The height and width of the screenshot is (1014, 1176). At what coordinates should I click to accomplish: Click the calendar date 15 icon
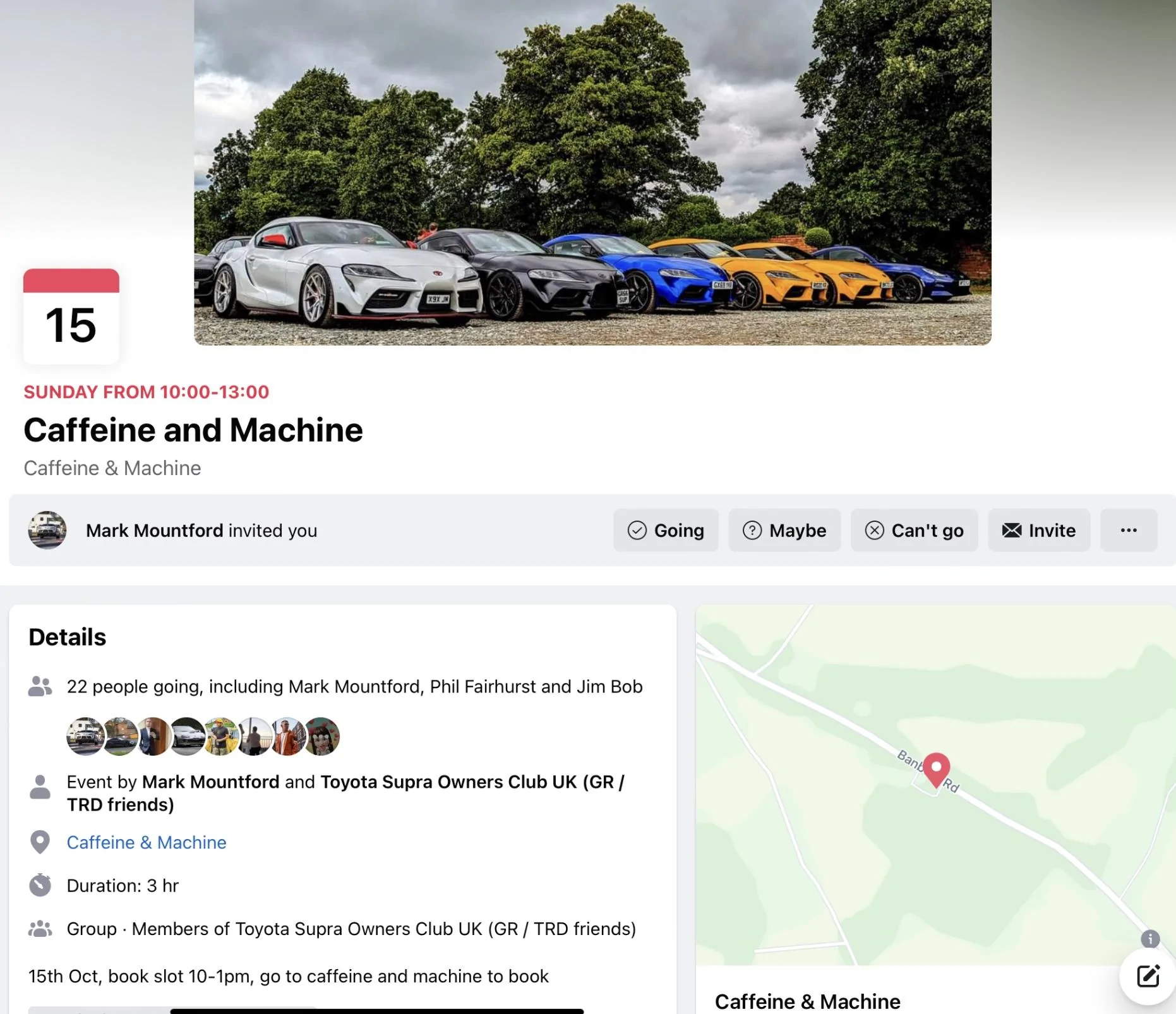point(71,316)
